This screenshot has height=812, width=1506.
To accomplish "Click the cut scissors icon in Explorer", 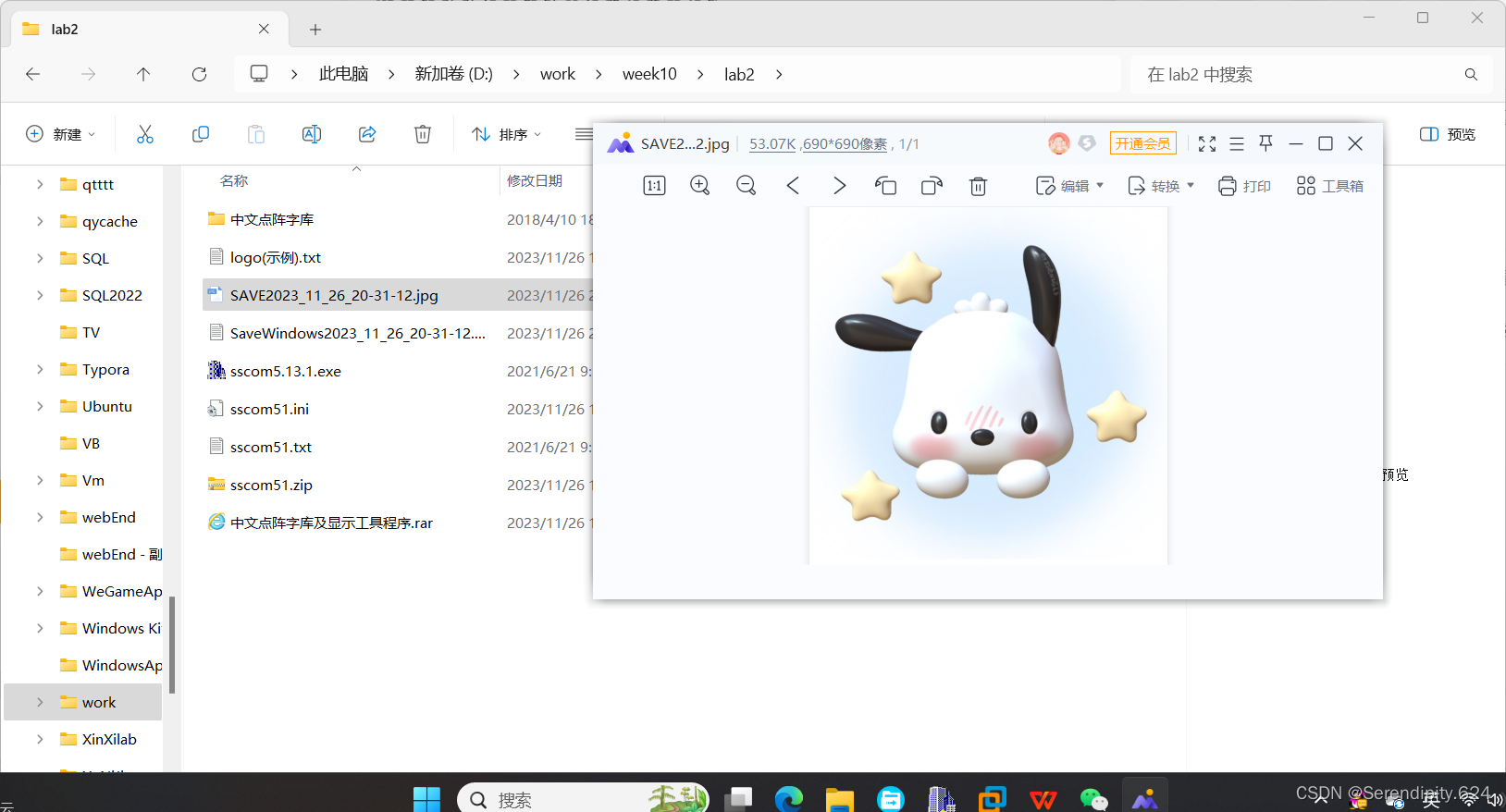I will pos(145,134).
